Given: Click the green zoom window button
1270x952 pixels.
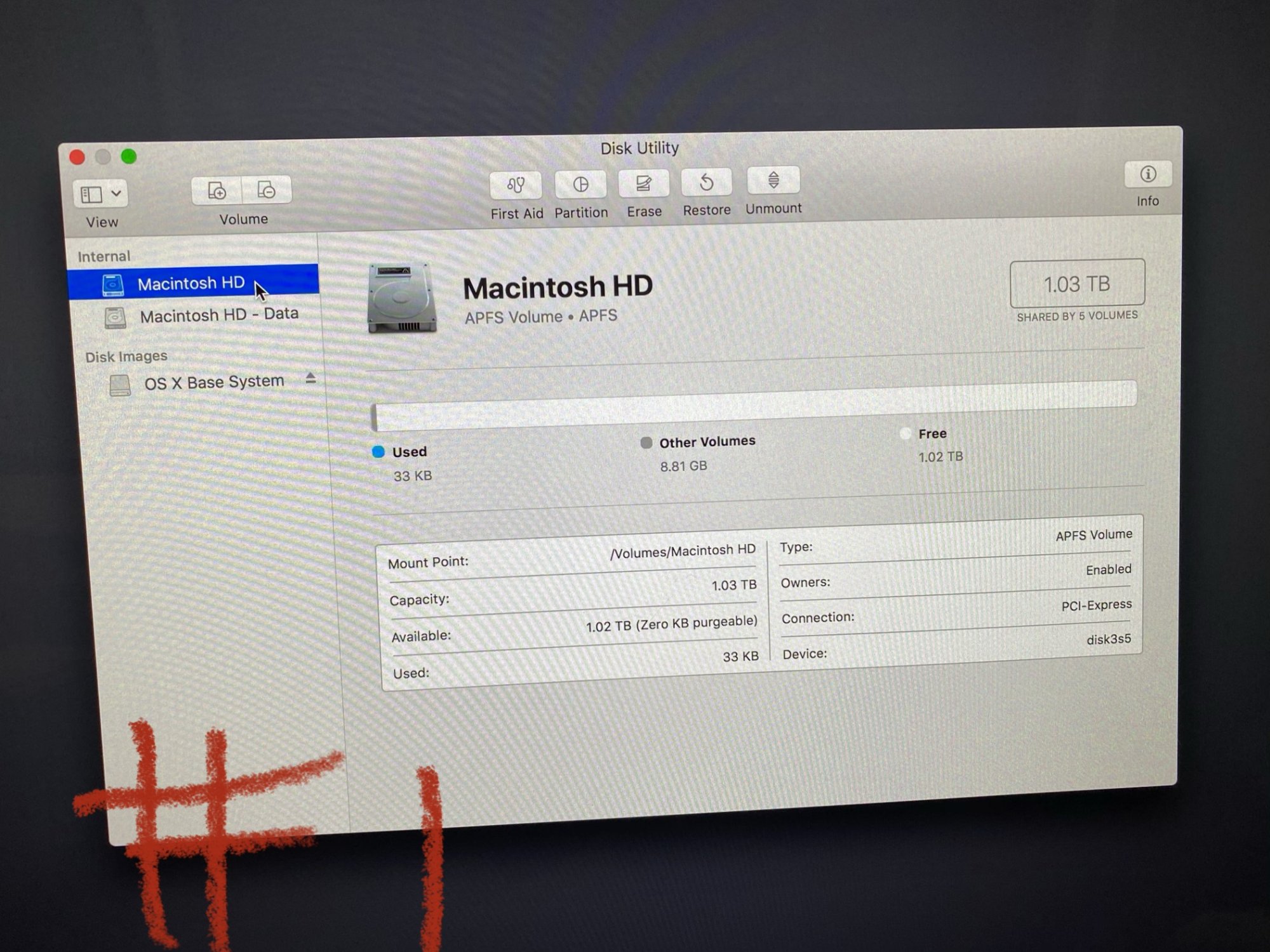Looking at the screenshot, I should pos(129,156).
